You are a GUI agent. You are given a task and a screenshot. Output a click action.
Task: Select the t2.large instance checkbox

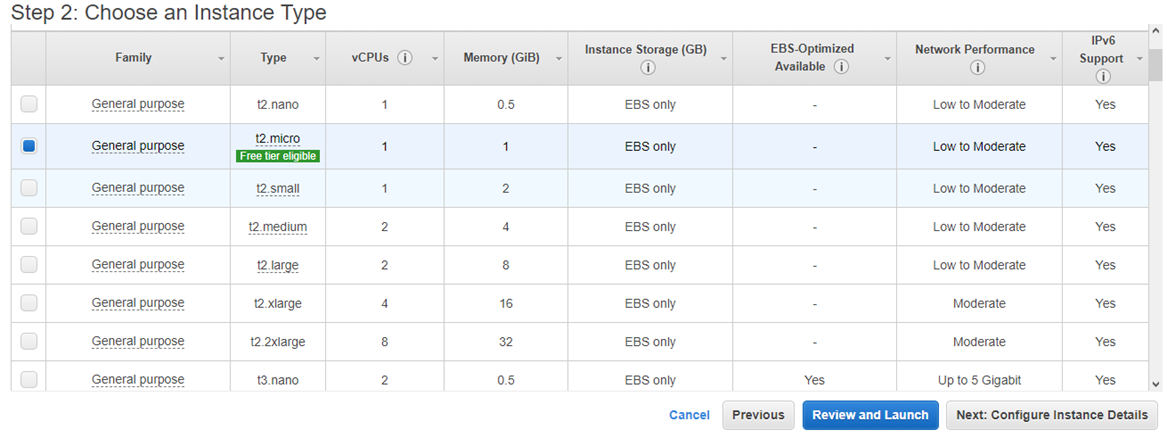[28, 265]
